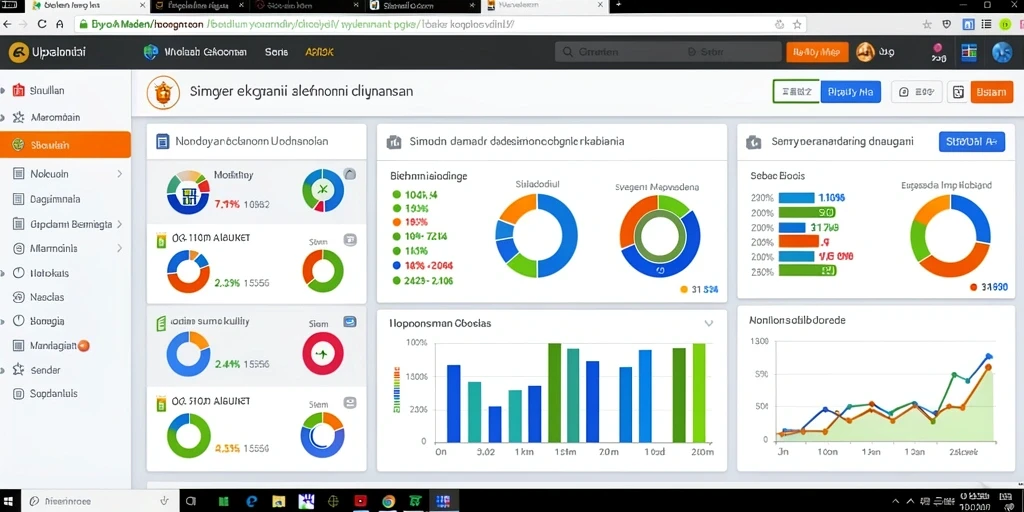The width and height of the screenshot is (1024, 512).
Task: Open the dropdown arrow on the Hoponsman Cbodas chart
Action: pyautogui.click(x=709, y=323)
